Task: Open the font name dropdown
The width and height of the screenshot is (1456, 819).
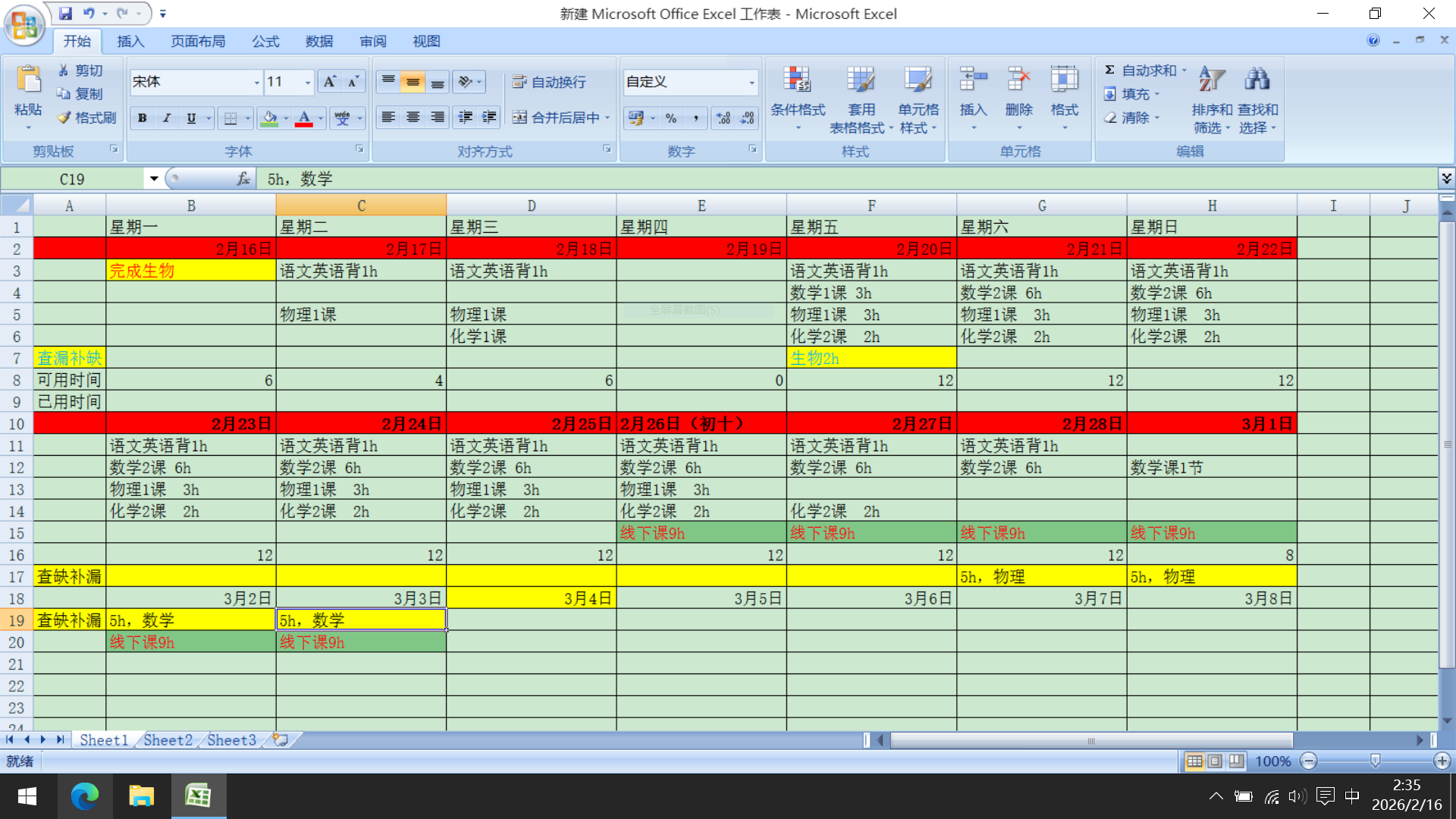Action: point(257,82)
